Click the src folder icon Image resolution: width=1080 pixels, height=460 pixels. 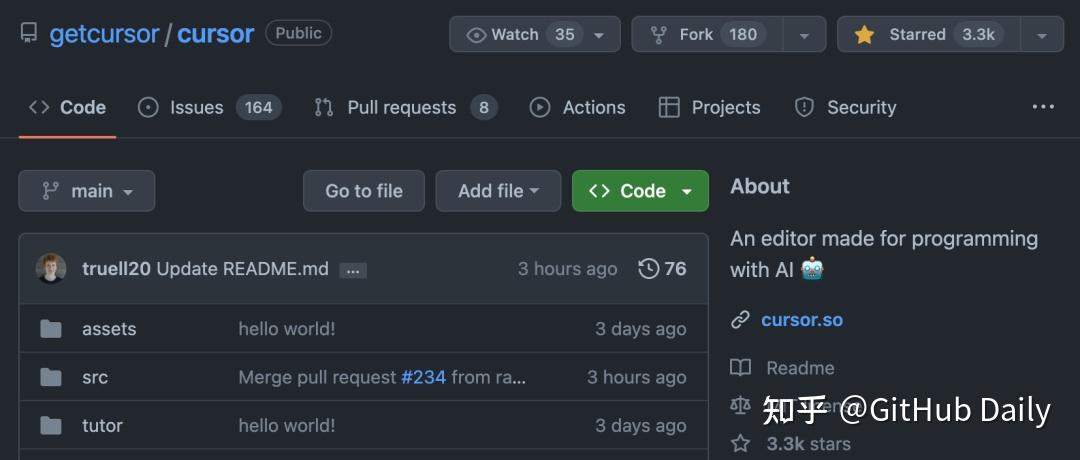coord(51,377)
